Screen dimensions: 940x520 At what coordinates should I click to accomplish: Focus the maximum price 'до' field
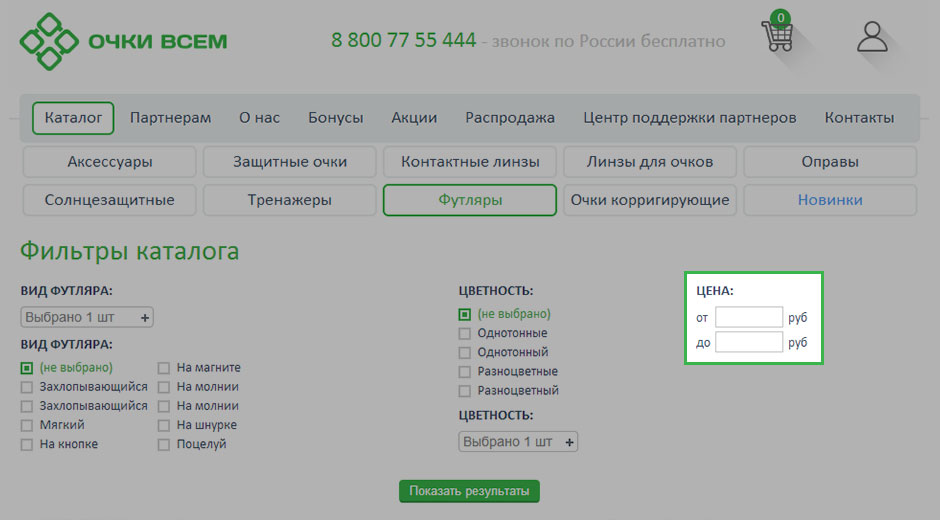(749, 343)
